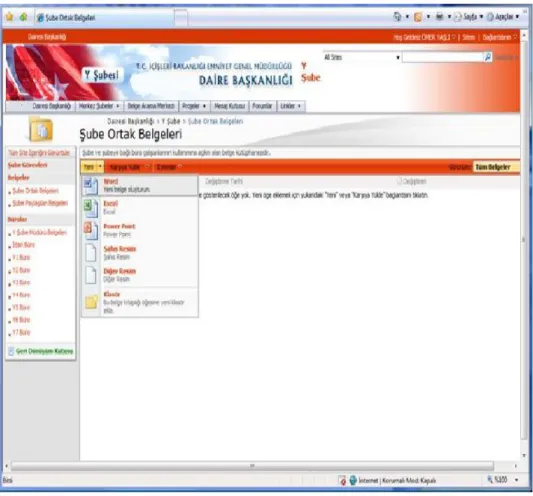533x496 pixels.
Task: Open the All Sites scope dropdown
Action: (x=362, y=57)
